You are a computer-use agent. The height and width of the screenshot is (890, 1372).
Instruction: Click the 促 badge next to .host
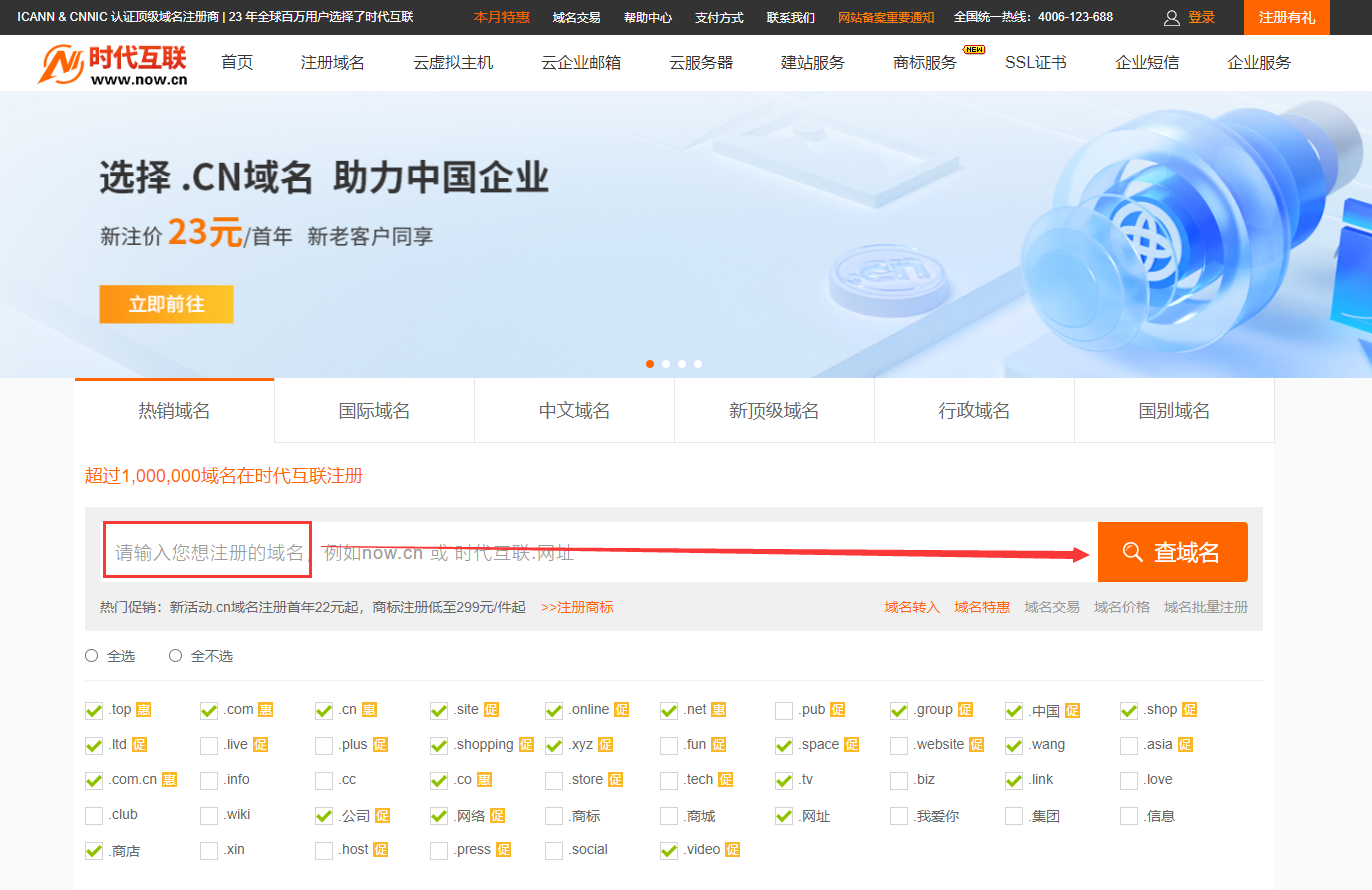(x=380, y=850)
